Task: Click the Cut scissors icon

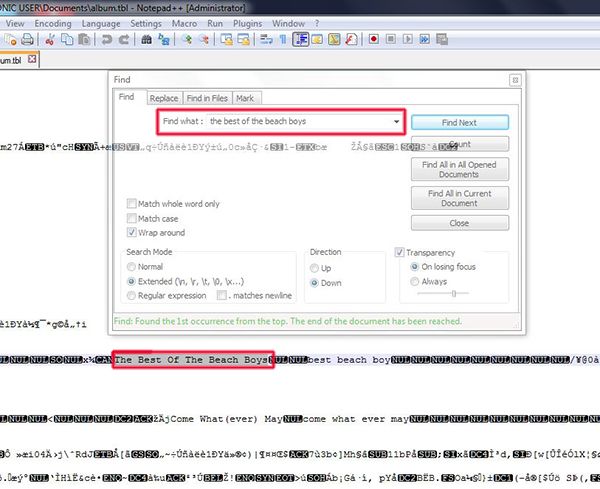Action: coord(50,39)
